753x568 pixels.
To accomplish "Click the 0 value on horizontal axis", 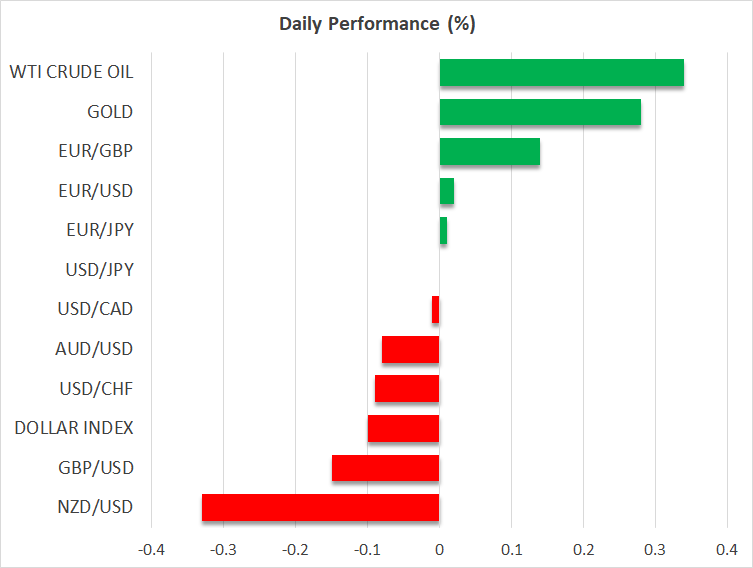I will pos(439,550).
